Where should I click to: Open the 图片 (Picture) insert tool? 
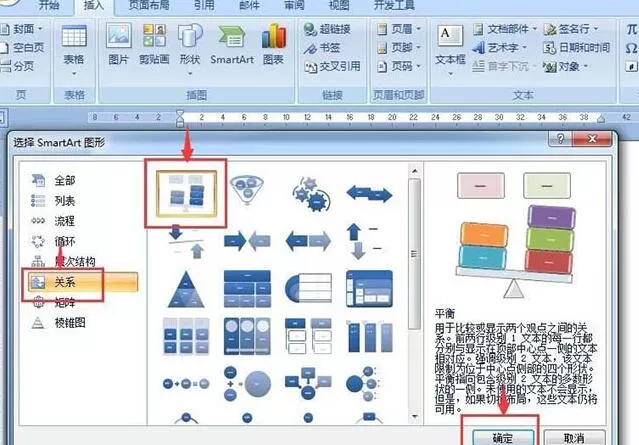[119, 44]
